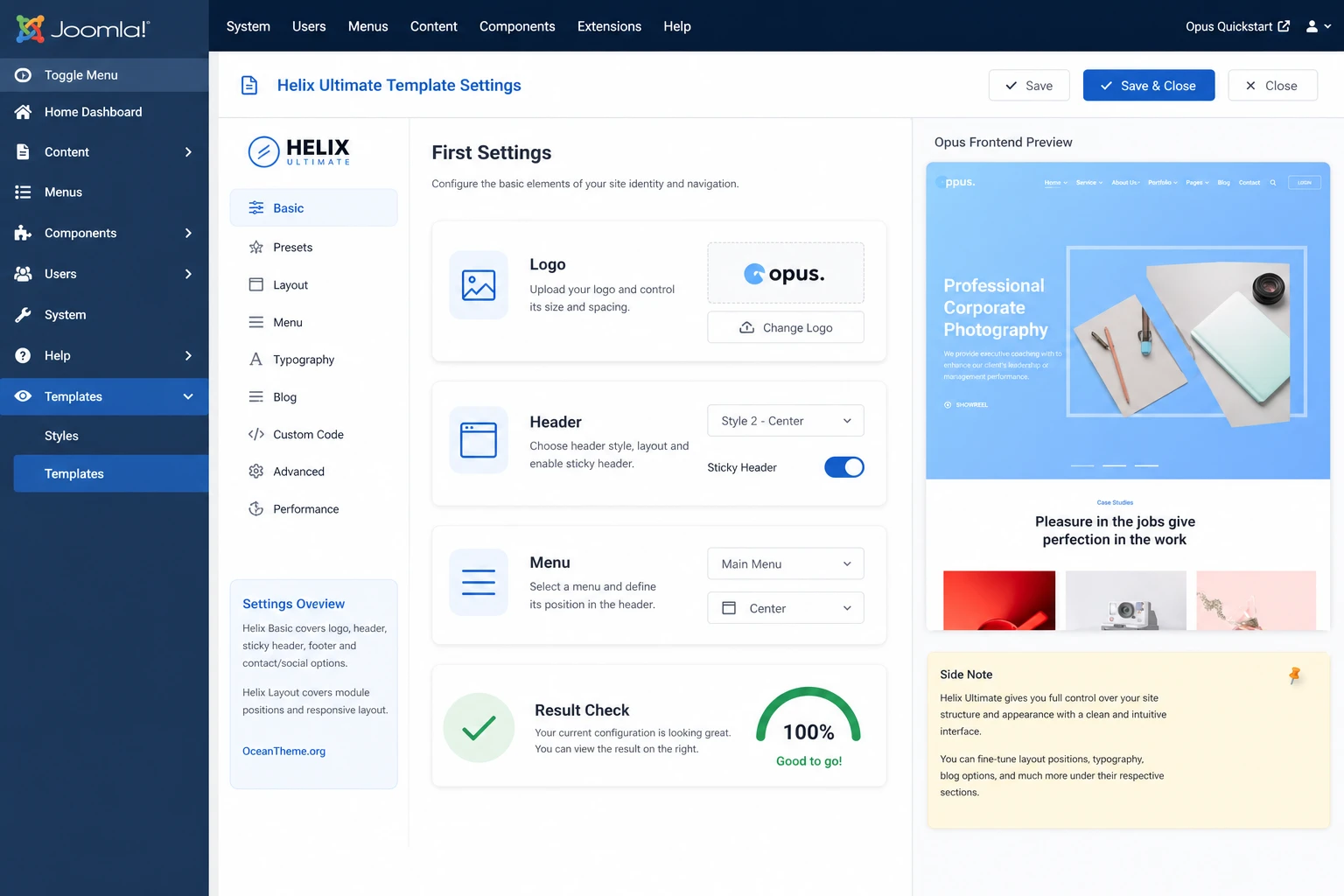Click the opus logo preview box
The height and width of the screenshot is (896, 1344).
tap(786, 273)
